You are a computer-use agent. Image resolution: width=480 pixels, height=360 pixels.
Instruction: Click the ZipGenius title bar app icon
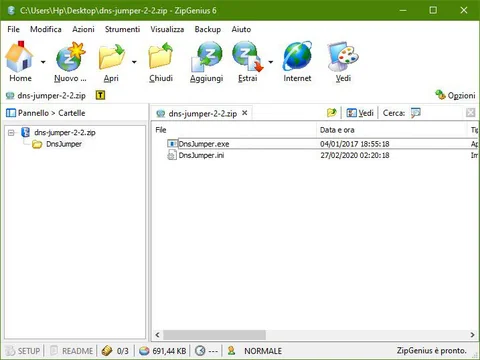coord(11,10)
